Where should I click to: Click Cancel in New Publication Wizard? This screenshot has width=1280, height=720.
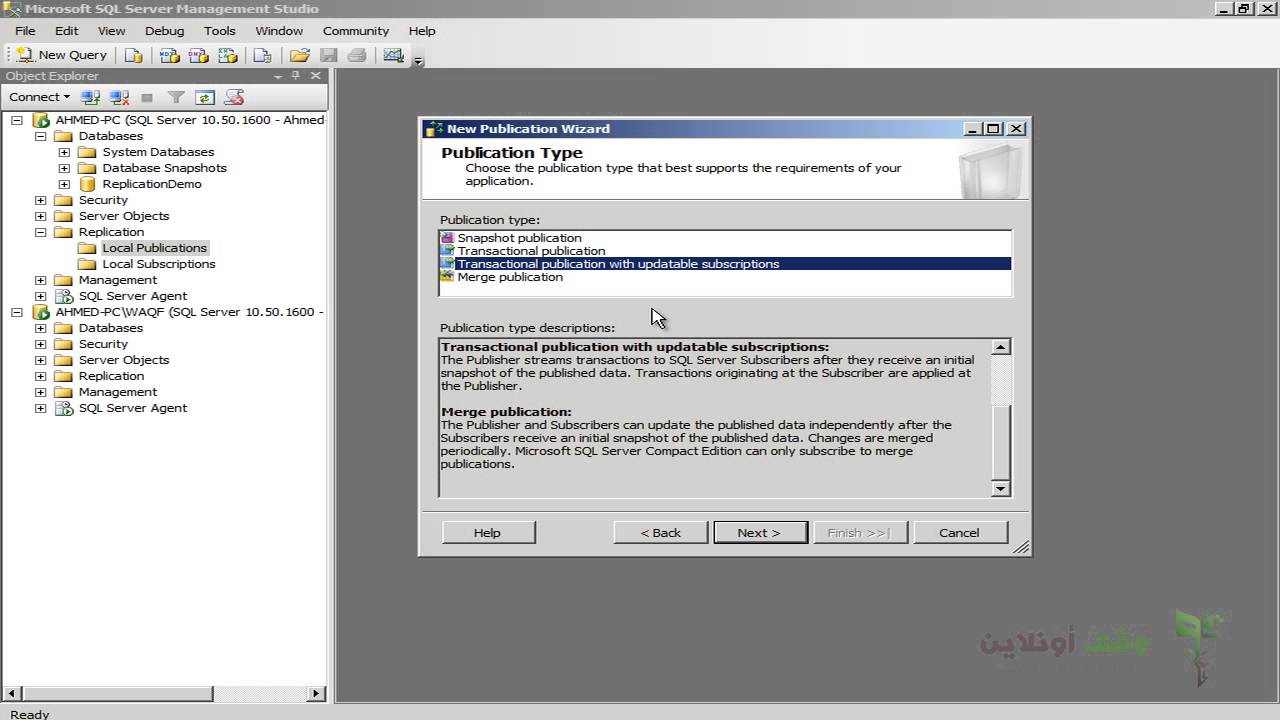[x=960, y=533]
